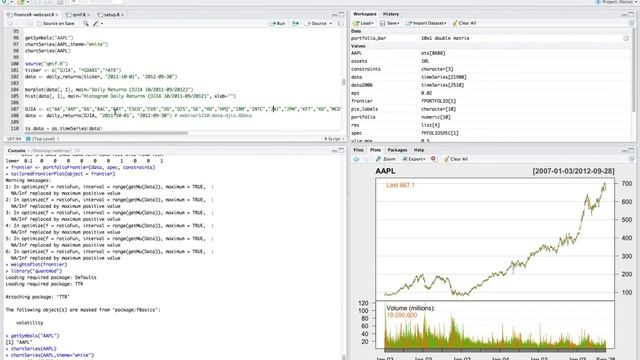This screenshot has height=360, width=640.
Task: Run the current line with Run button
Action: coord(278,24)
